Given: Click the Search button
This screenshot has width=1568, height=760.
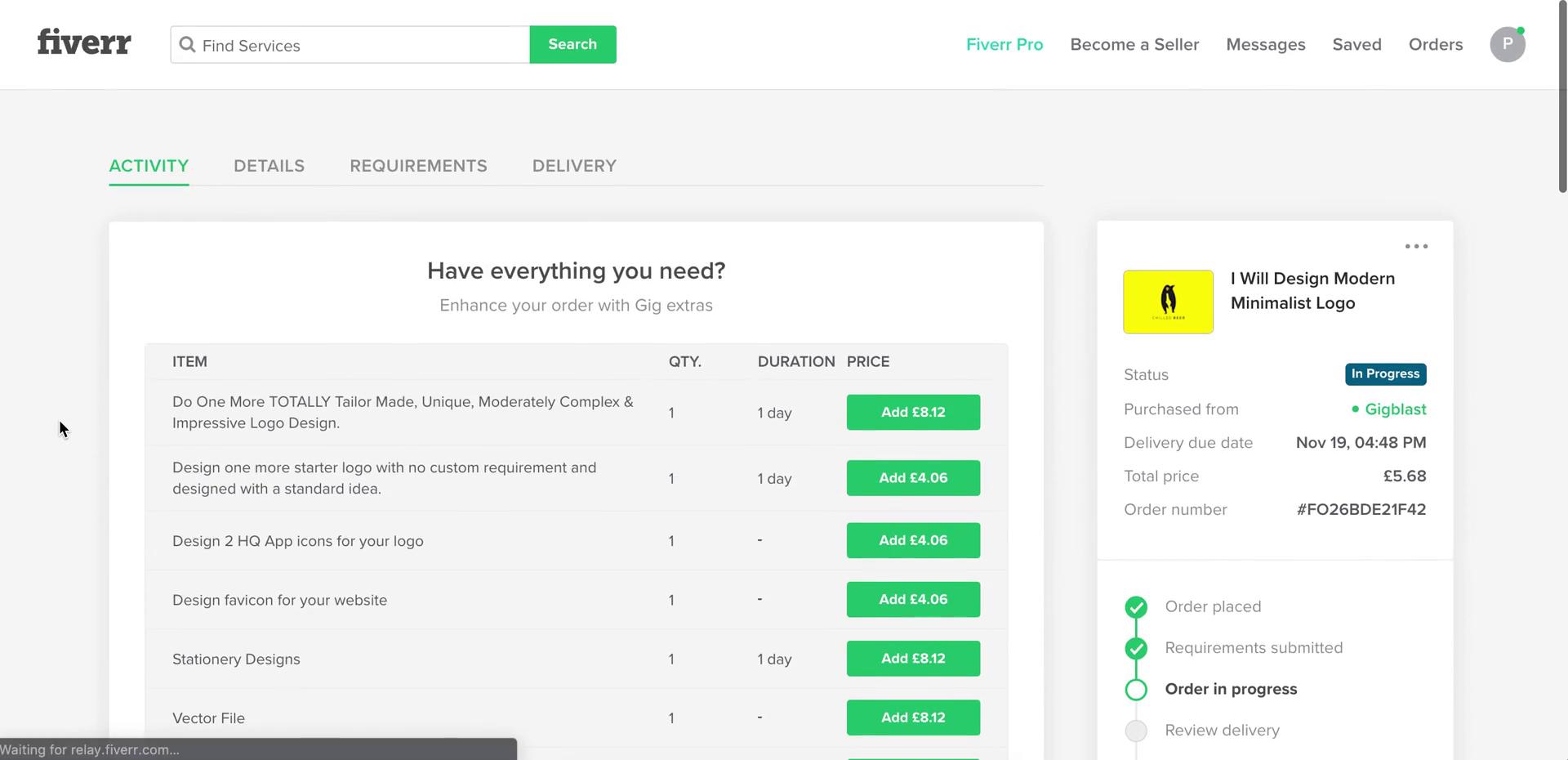Looking at the screenshot, I should pyautogui.click(x=572, y=44).
